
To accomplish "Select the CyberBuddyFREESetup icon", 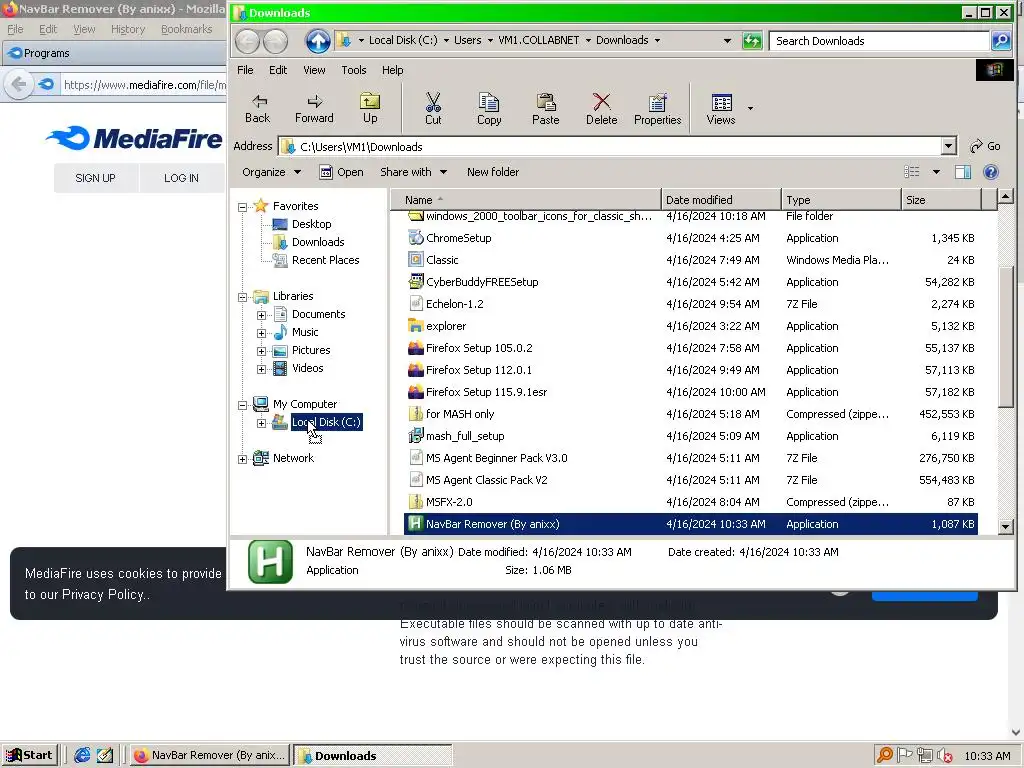I will 415,282.
